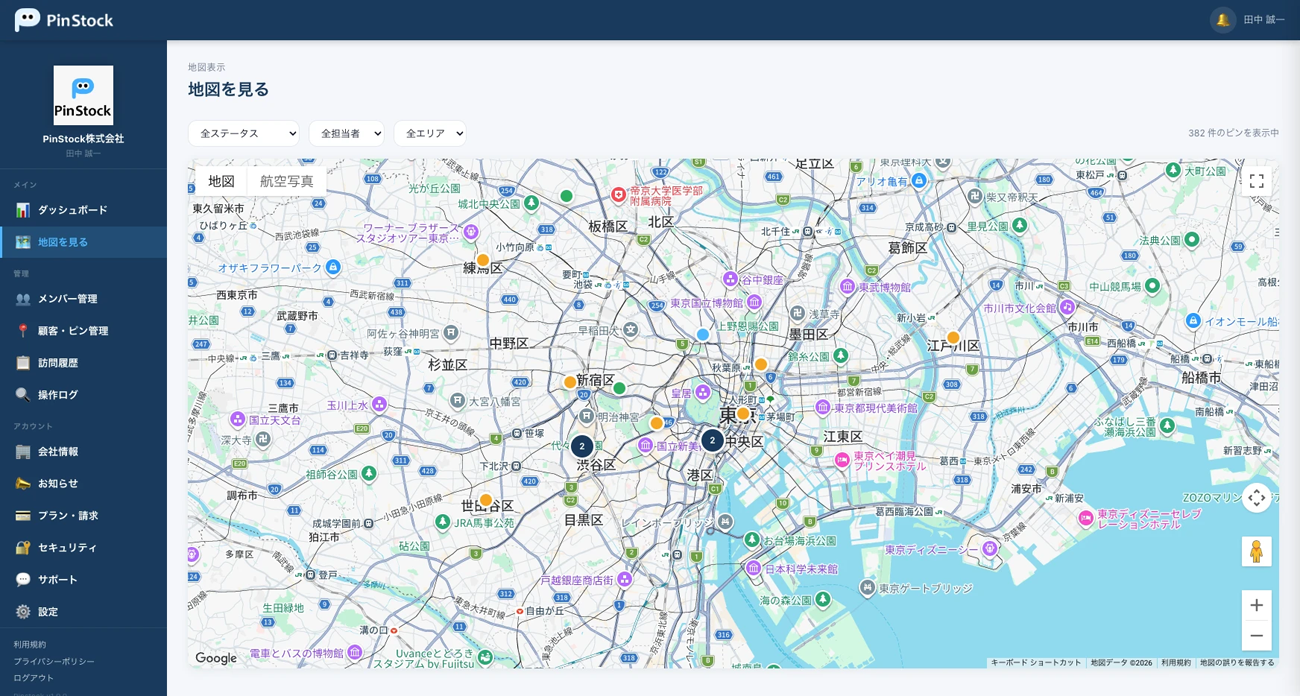Click the 地図表示 breadcrumb text
The width and height of the screenshot is (1300, 696).
[x=207, y=67]
